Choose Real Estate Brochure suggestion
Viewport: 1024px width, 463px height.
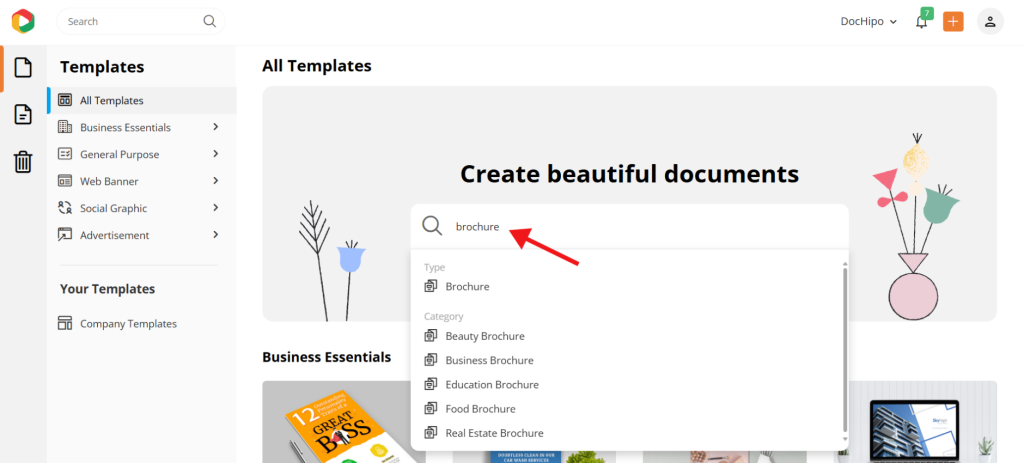(494, 433)
